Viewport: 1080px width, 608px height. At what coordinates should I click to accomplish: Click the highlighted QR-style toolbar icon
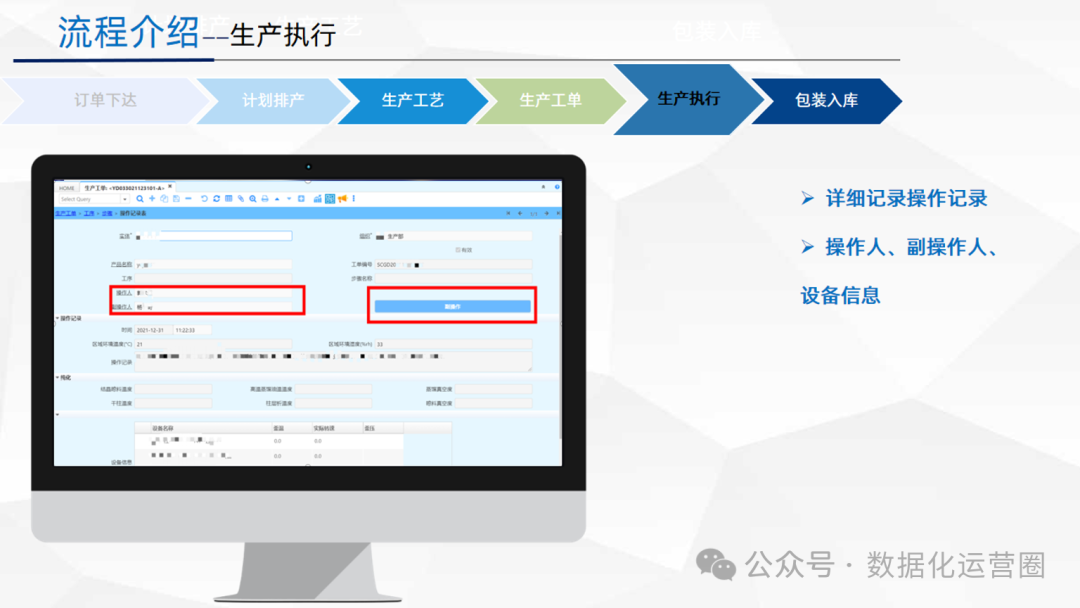[x=330, y=199]
